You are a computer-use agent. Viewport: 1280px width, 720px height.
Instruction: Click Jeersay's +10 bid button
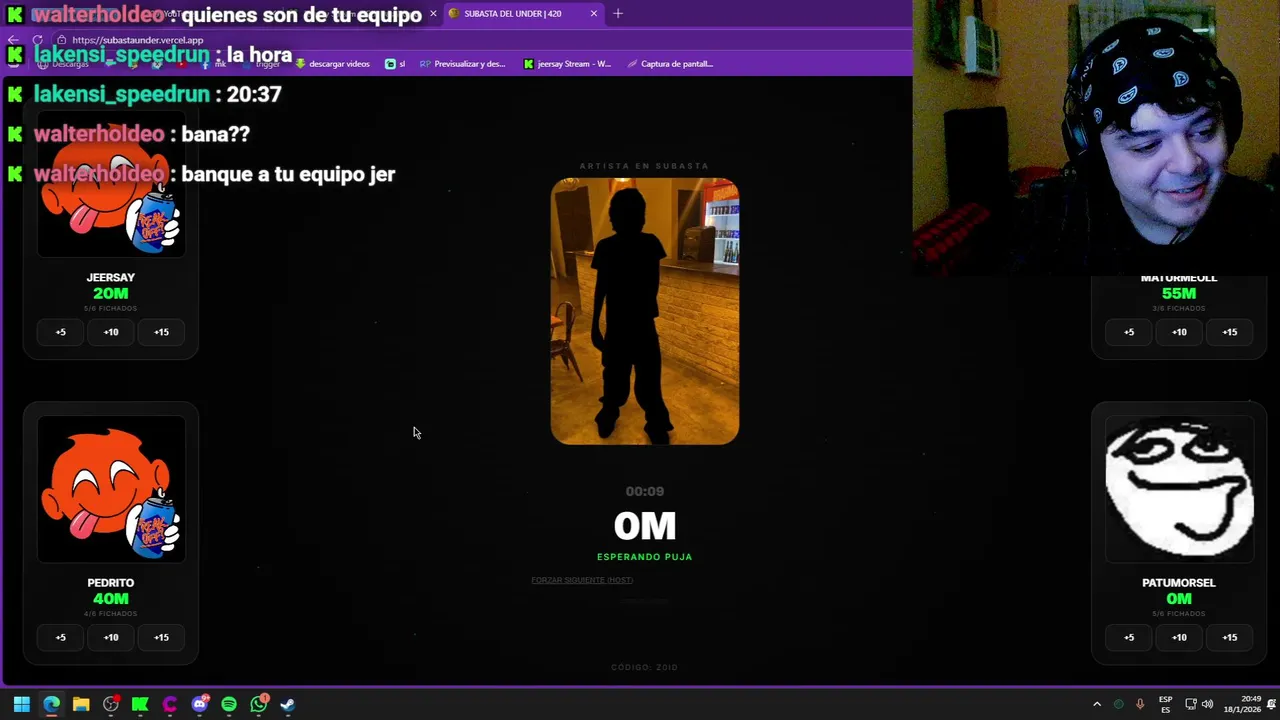111,332
